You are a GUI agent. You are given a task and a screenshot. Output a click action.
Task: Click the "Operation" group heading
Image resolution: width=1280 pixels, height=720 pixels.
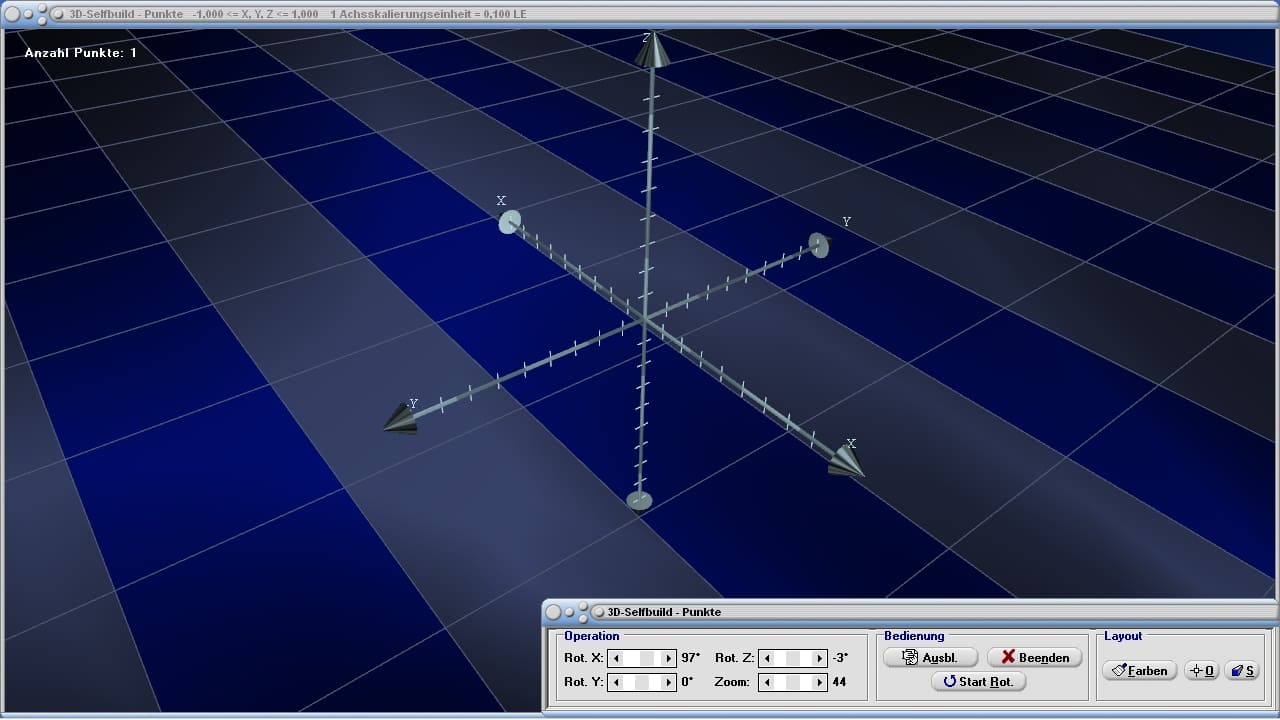point(592,636)
